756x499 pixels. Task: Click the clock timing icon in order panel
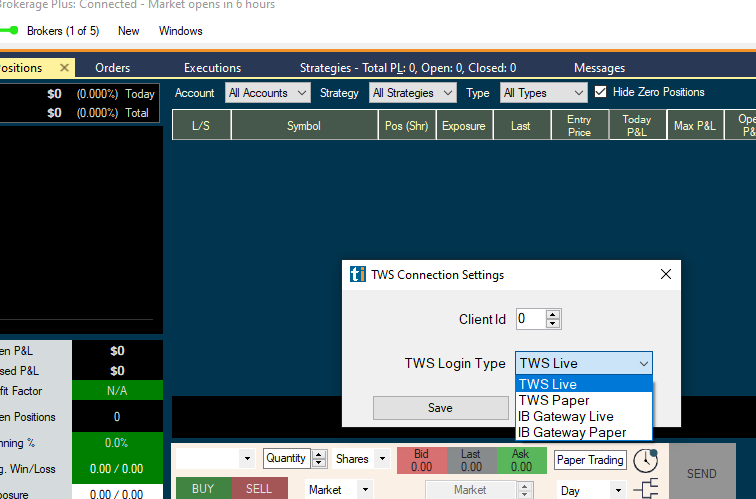645,460
